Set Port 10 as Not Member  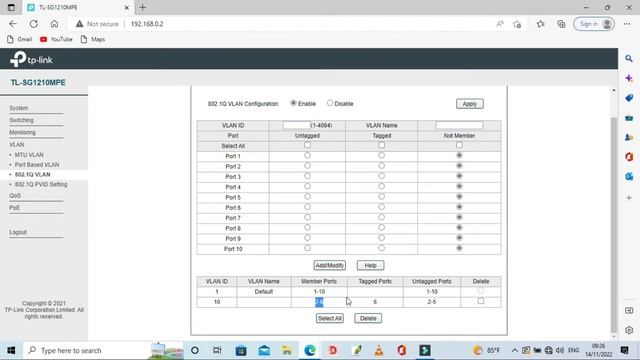click(459, 248)
